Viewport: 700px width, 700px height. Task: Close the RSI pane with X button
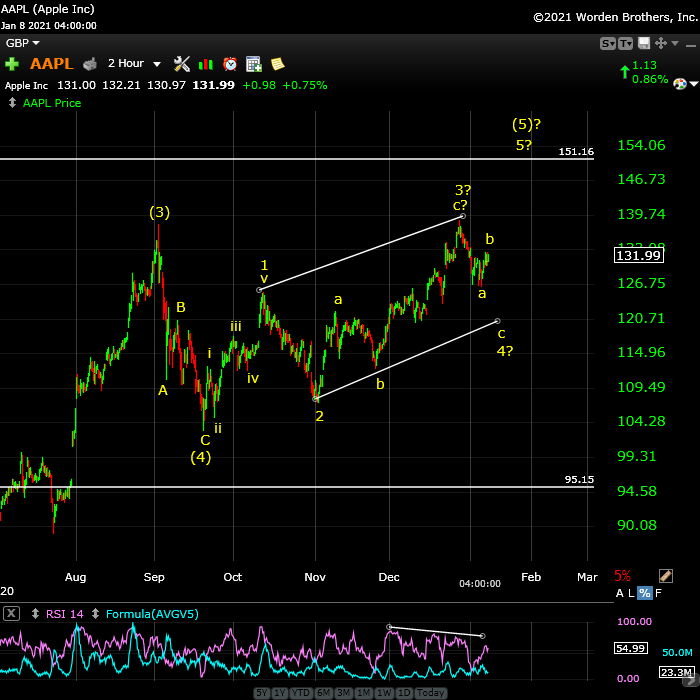(x=12, y=613)
